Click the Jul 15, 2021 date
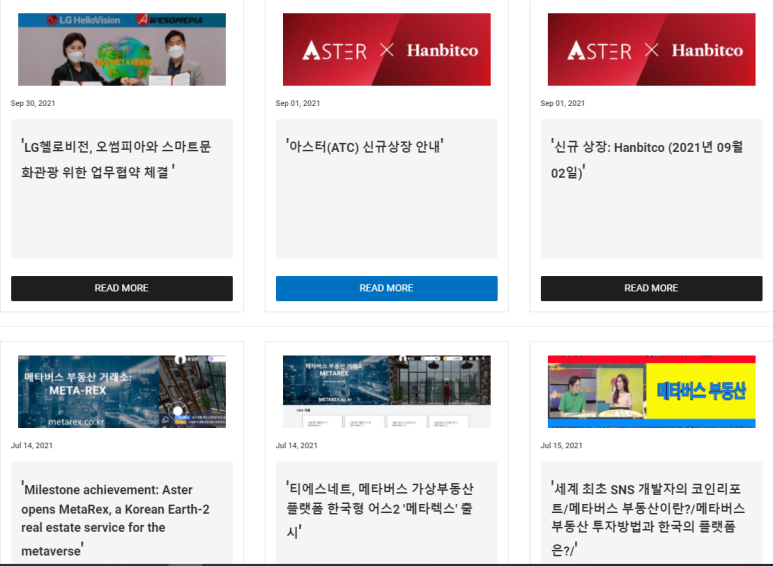This screenshot has width=773, height=566. point(561,445)
